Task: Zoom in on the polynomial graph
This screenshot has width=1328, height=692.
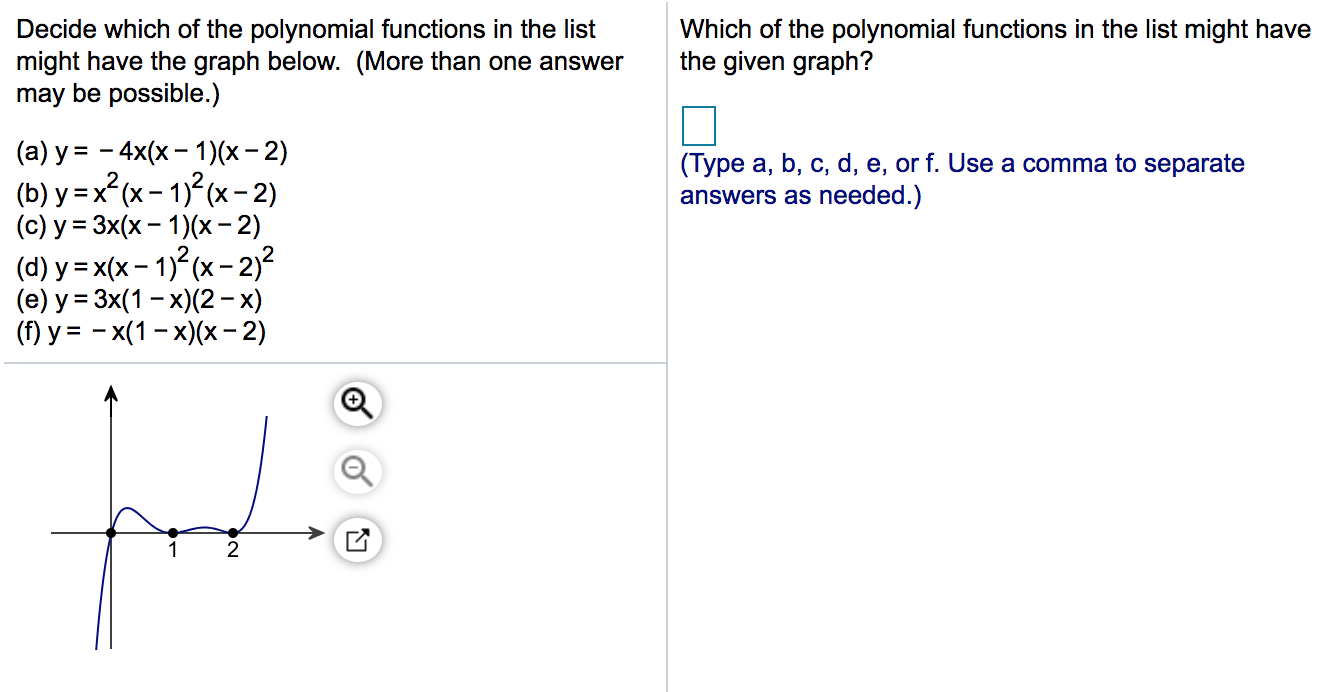Action: tap(356, 404)
